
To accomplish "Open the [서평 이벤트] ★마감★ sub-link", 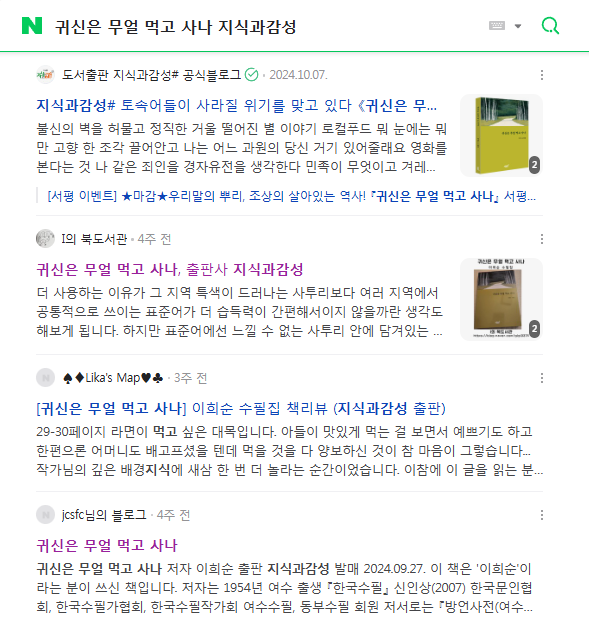I will (x=292, y=196).
